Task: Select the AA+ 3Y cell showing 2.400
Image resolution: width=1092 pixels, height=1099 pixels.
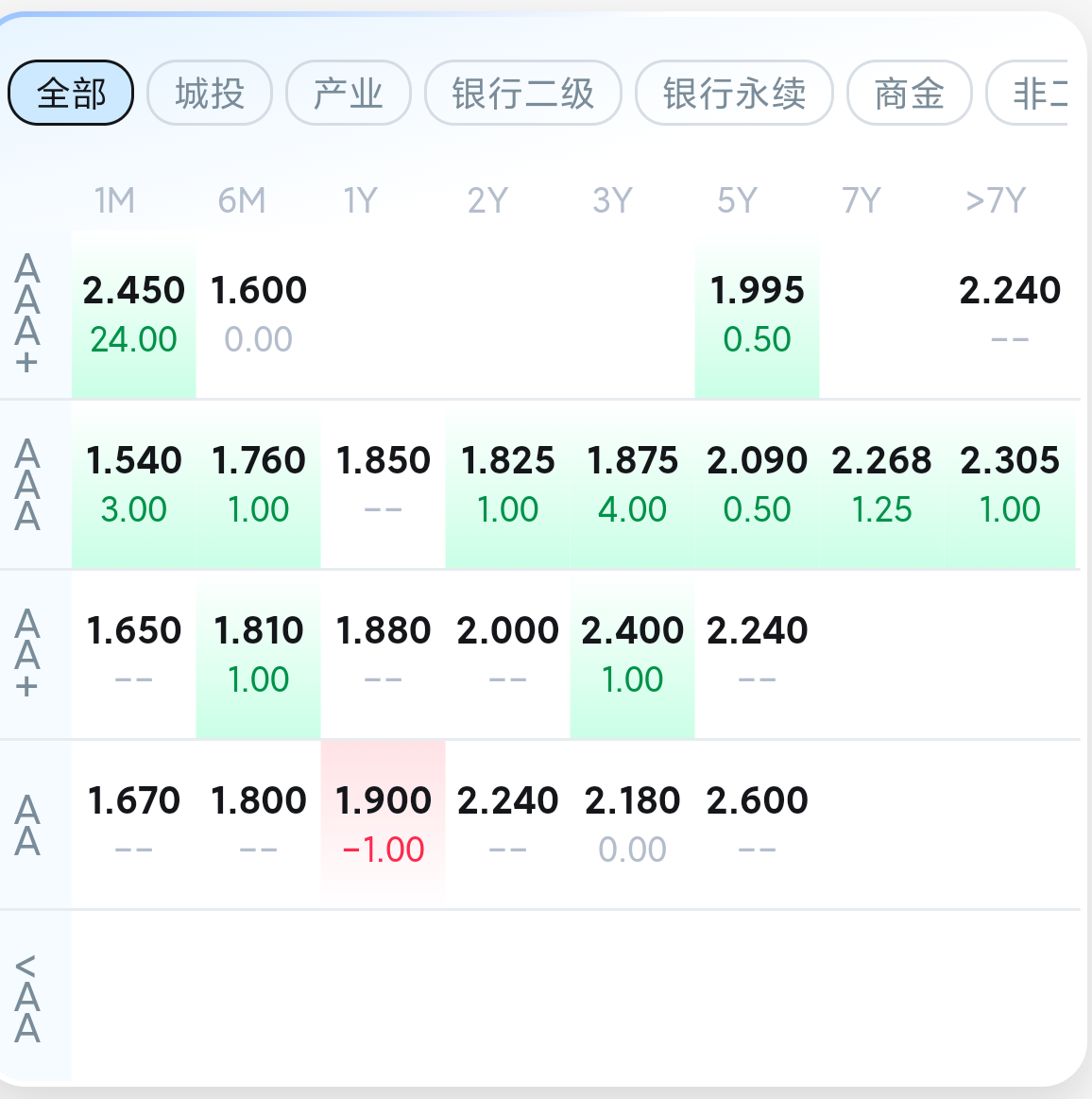Action: [x=632, y=654]
